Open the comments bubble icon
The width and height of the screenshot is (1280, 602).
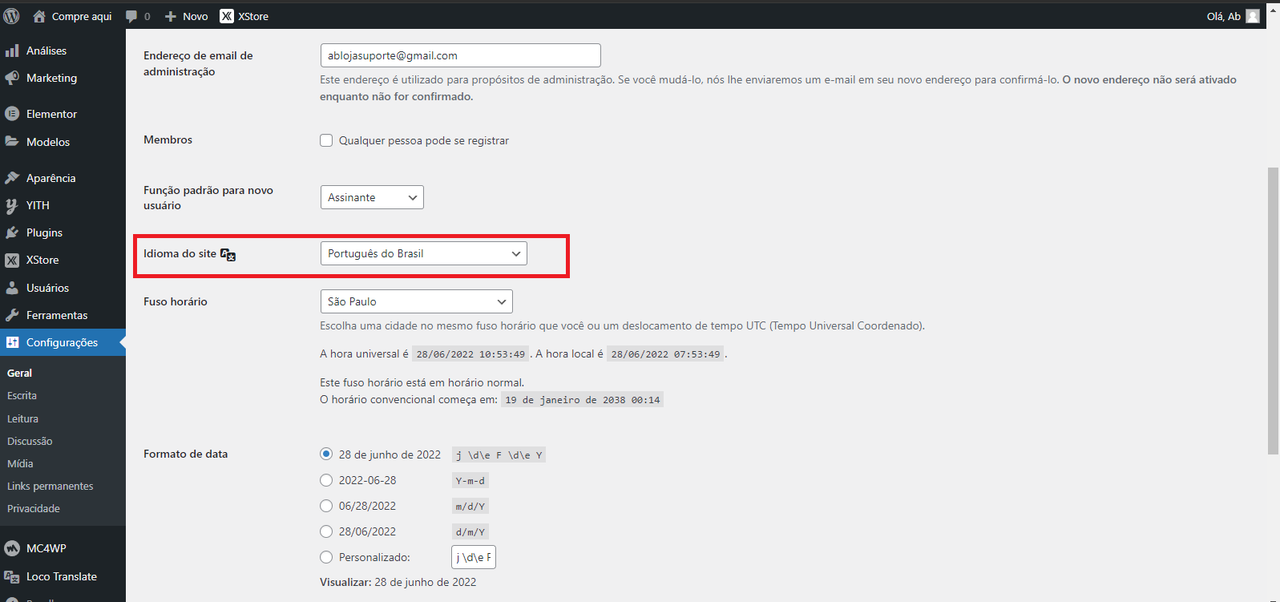coord(132,16)
